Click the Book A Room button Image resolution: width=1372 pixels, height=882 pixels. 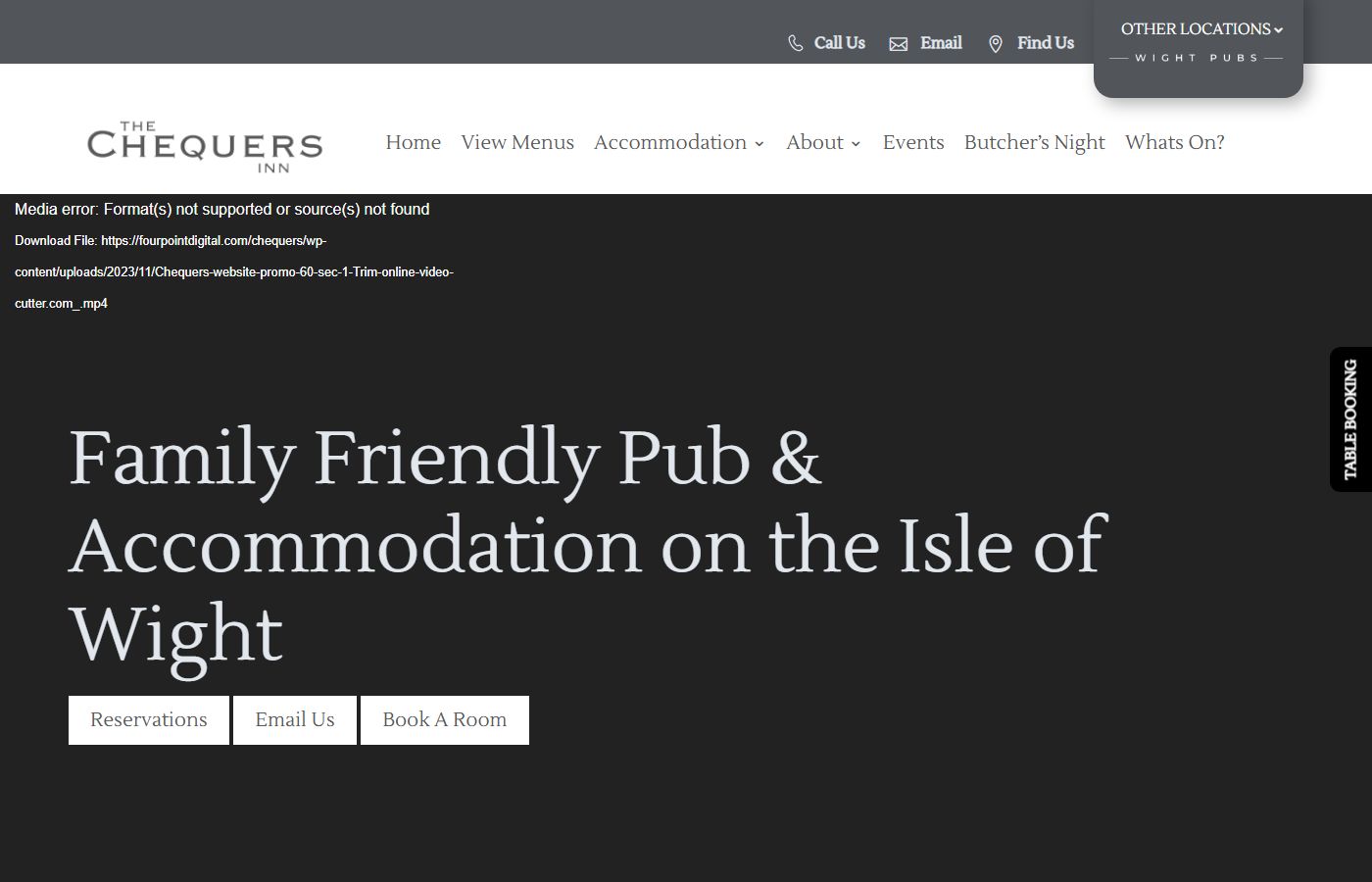click(445, 720)
